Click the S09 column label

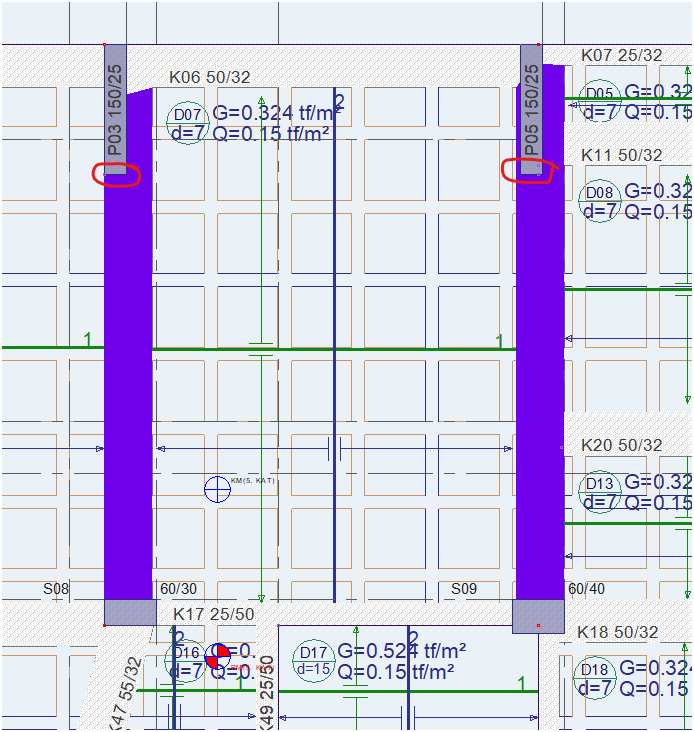point(464,589)
